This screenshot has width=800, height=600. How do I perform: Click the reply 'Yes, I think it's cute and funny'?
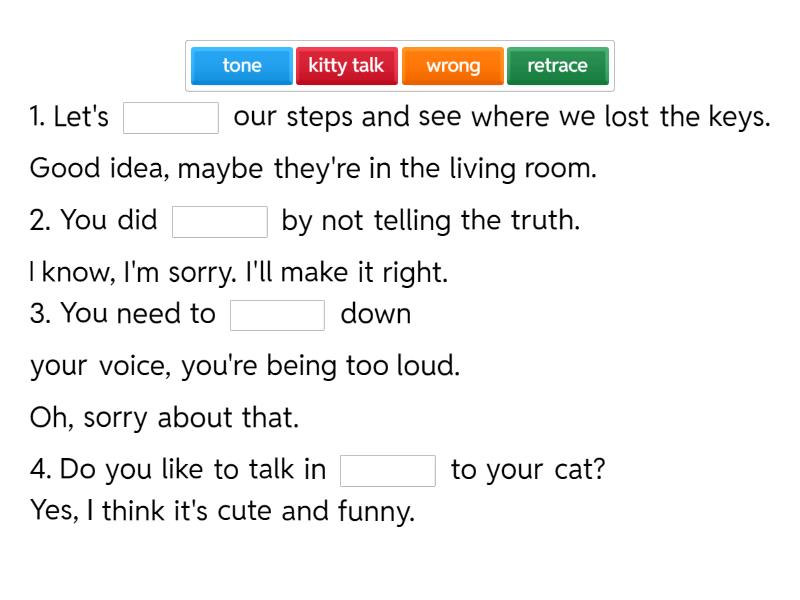pos(222,512)
